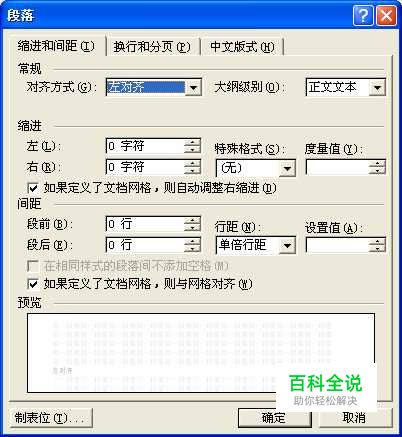Viewport: 402px width, 437px height.
Task: Toggle 与网格对齐 grid alignment checkbox
Action: pos(33,284)
